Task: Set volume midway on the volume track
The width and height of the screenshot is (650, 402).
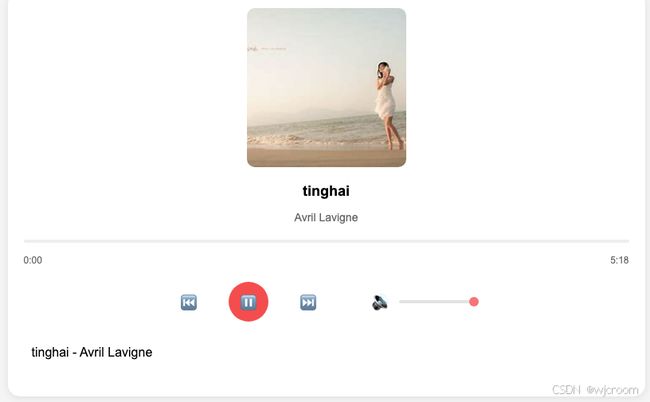Action: pos(437,302)
